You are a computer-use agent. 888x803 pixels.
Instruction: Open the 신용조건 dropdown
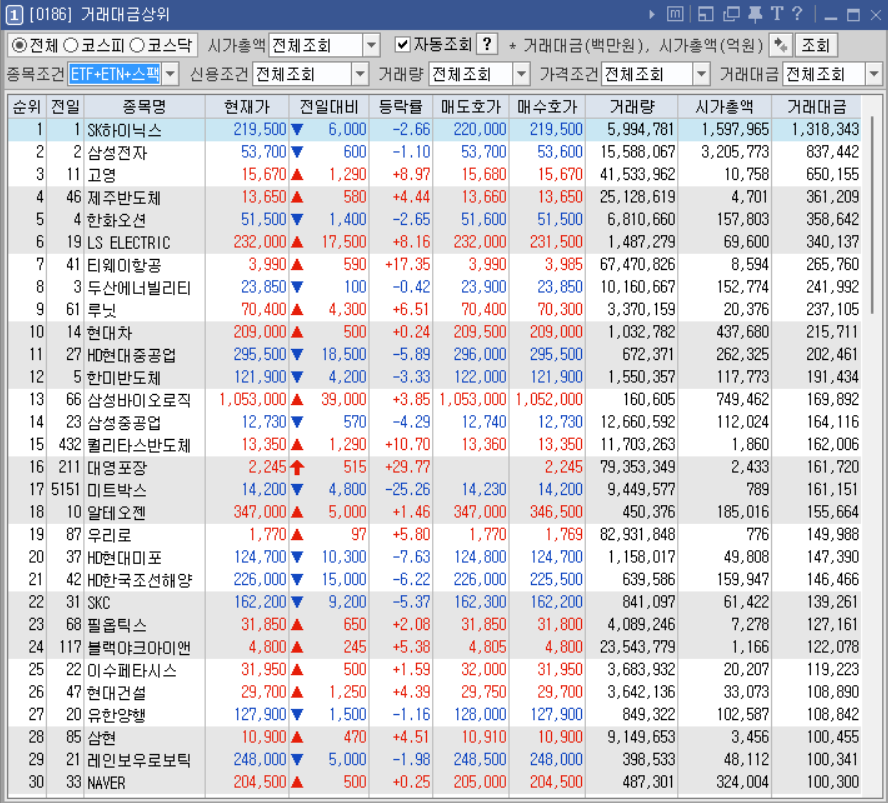(x=360, y=74)
